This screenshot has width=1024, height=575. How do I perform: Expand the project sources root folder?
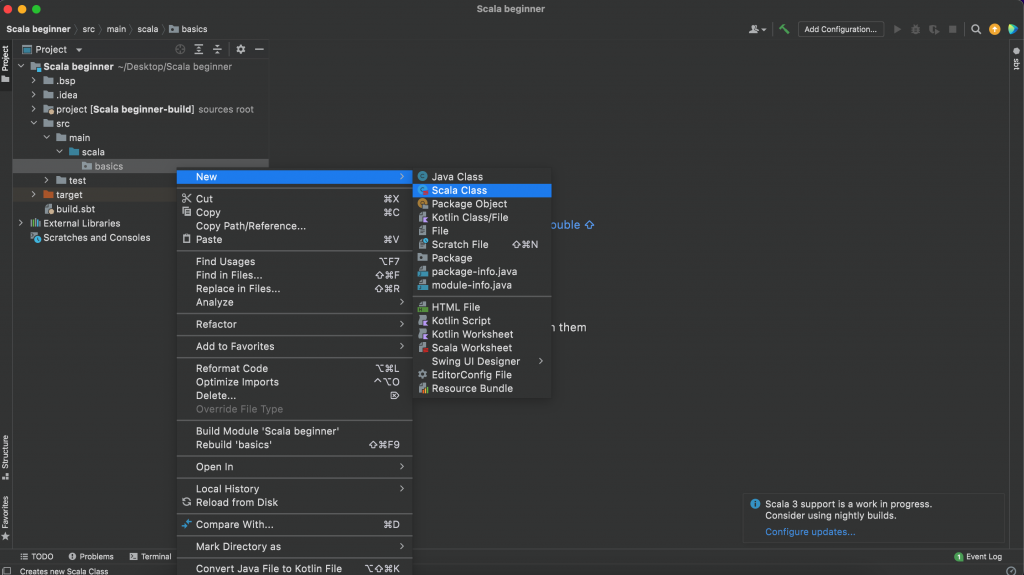pos(34,109)
